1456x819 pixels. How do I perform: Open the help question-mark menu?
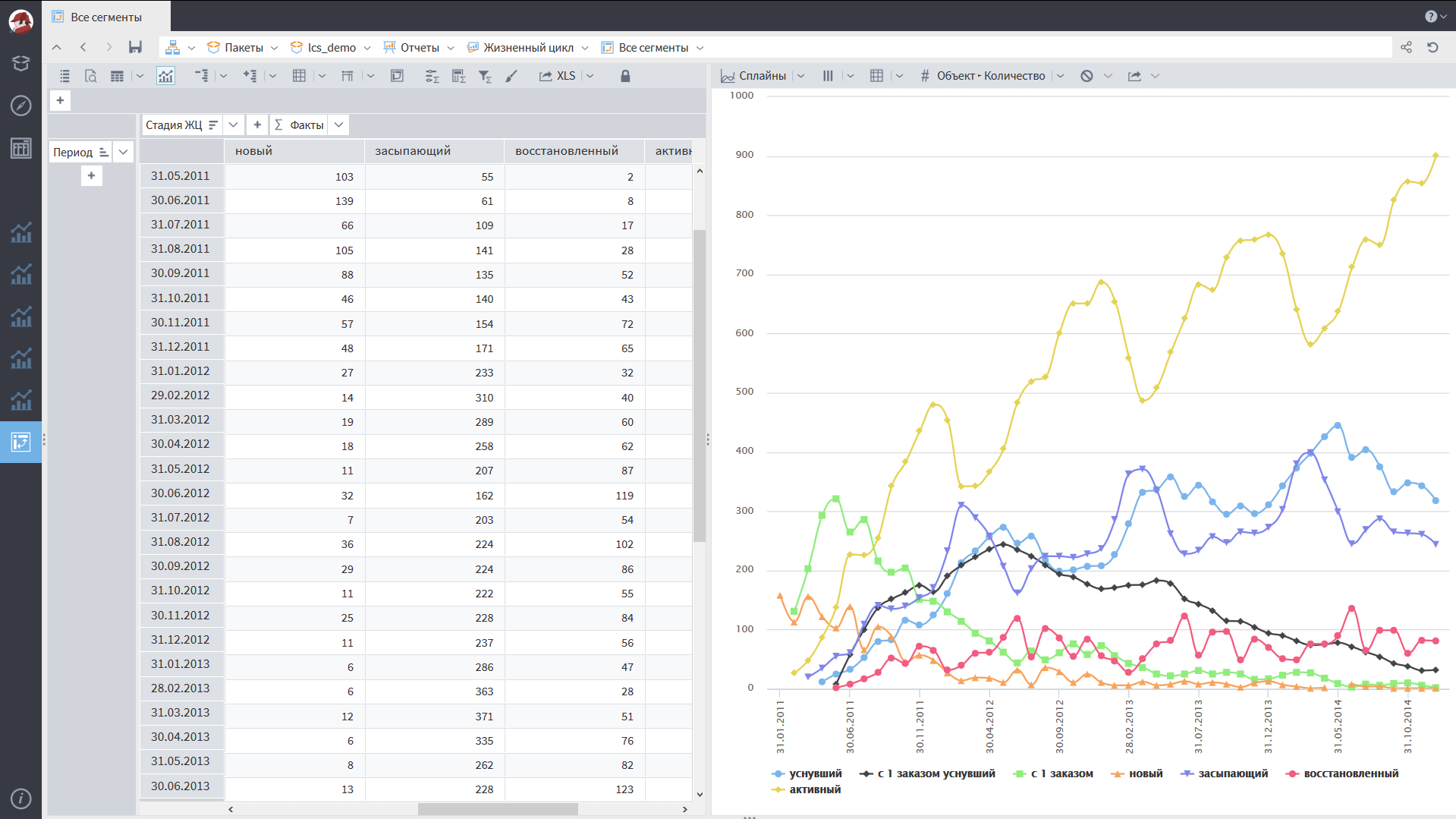click(x=1435, y=16)
